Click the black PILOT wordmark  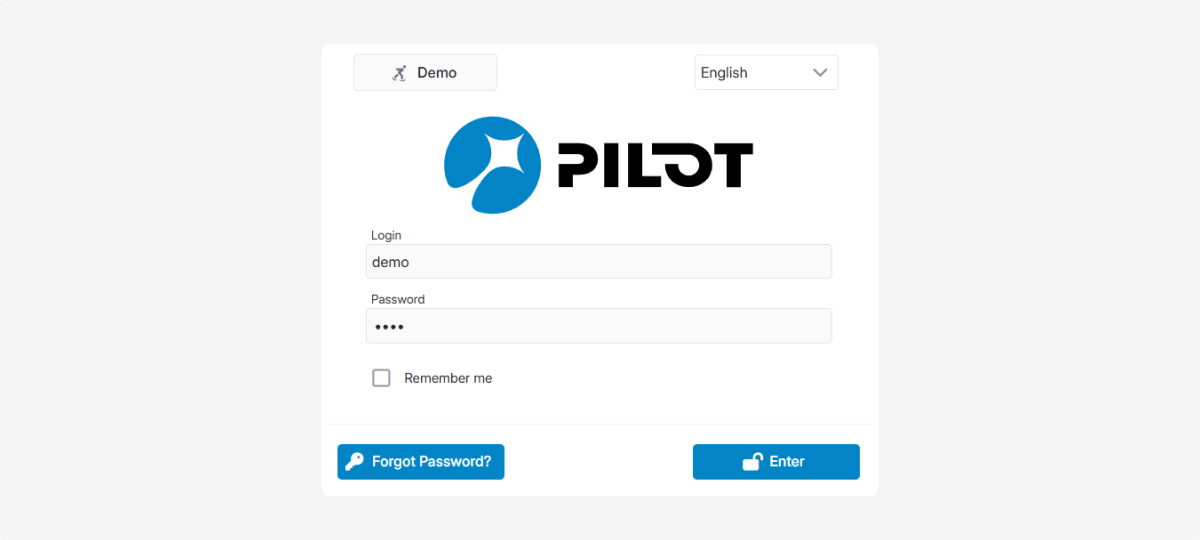(x=655, y=165)
